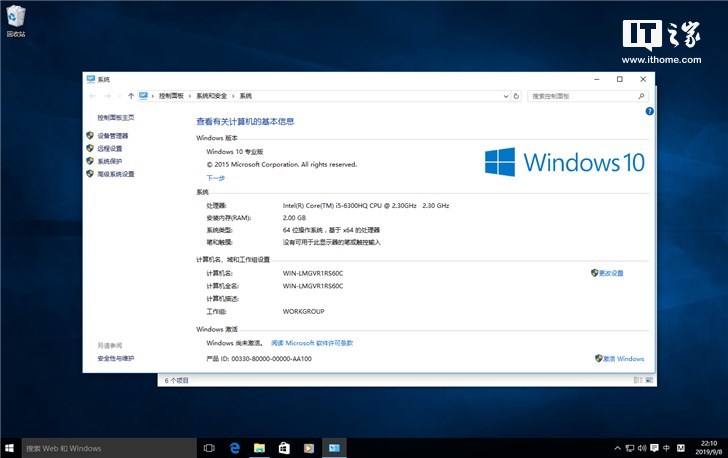The image size is (728, 458).
Task: Expand the chevron after 系统和安全 breadcrumb
Action: click(233, 96)
